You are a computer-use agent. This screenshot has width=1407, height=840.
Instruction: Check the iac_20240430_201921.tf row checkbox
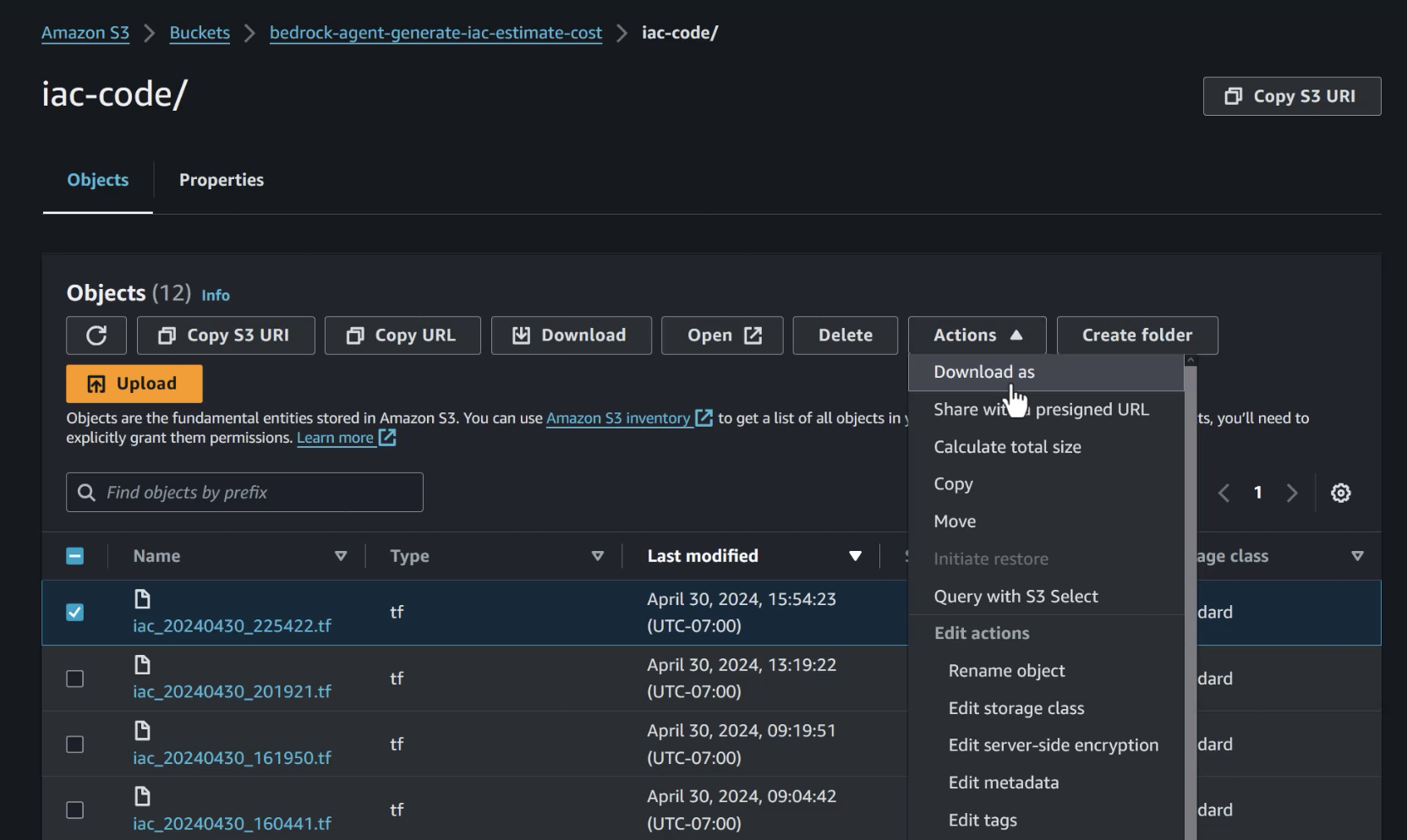75,679
